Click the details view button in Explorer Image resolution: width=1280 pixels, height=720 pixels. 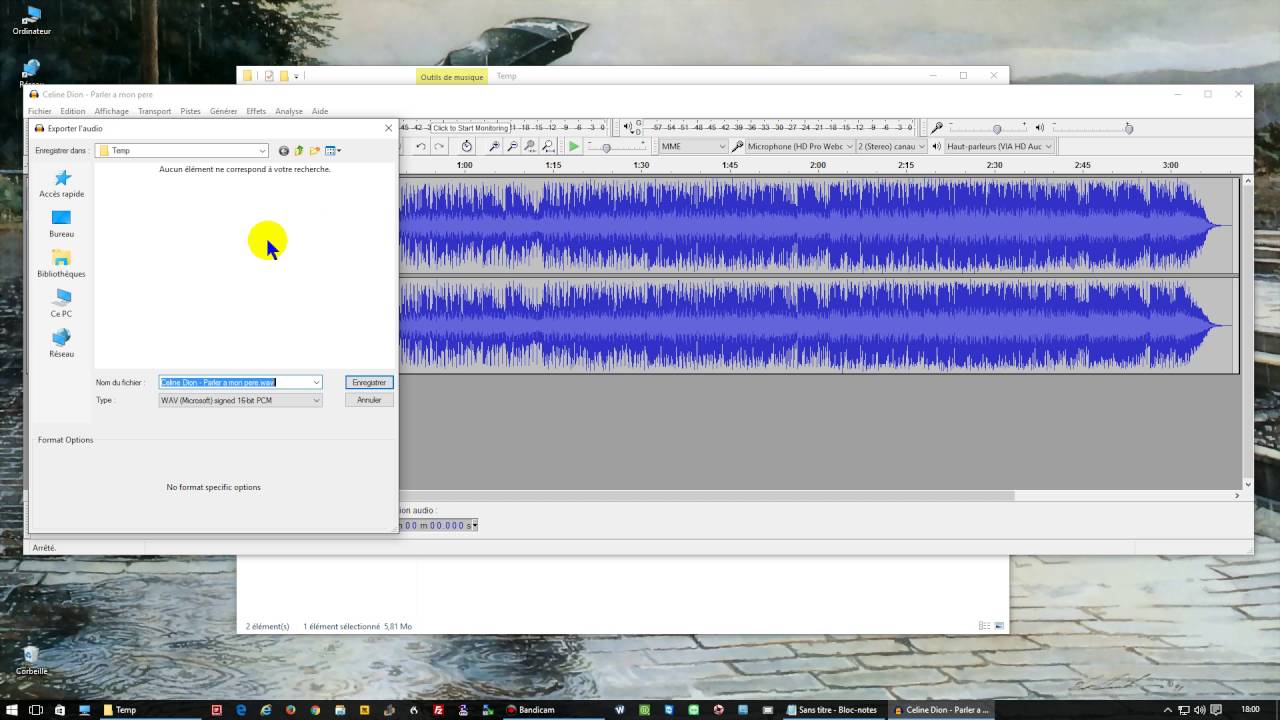coord(984,626)
